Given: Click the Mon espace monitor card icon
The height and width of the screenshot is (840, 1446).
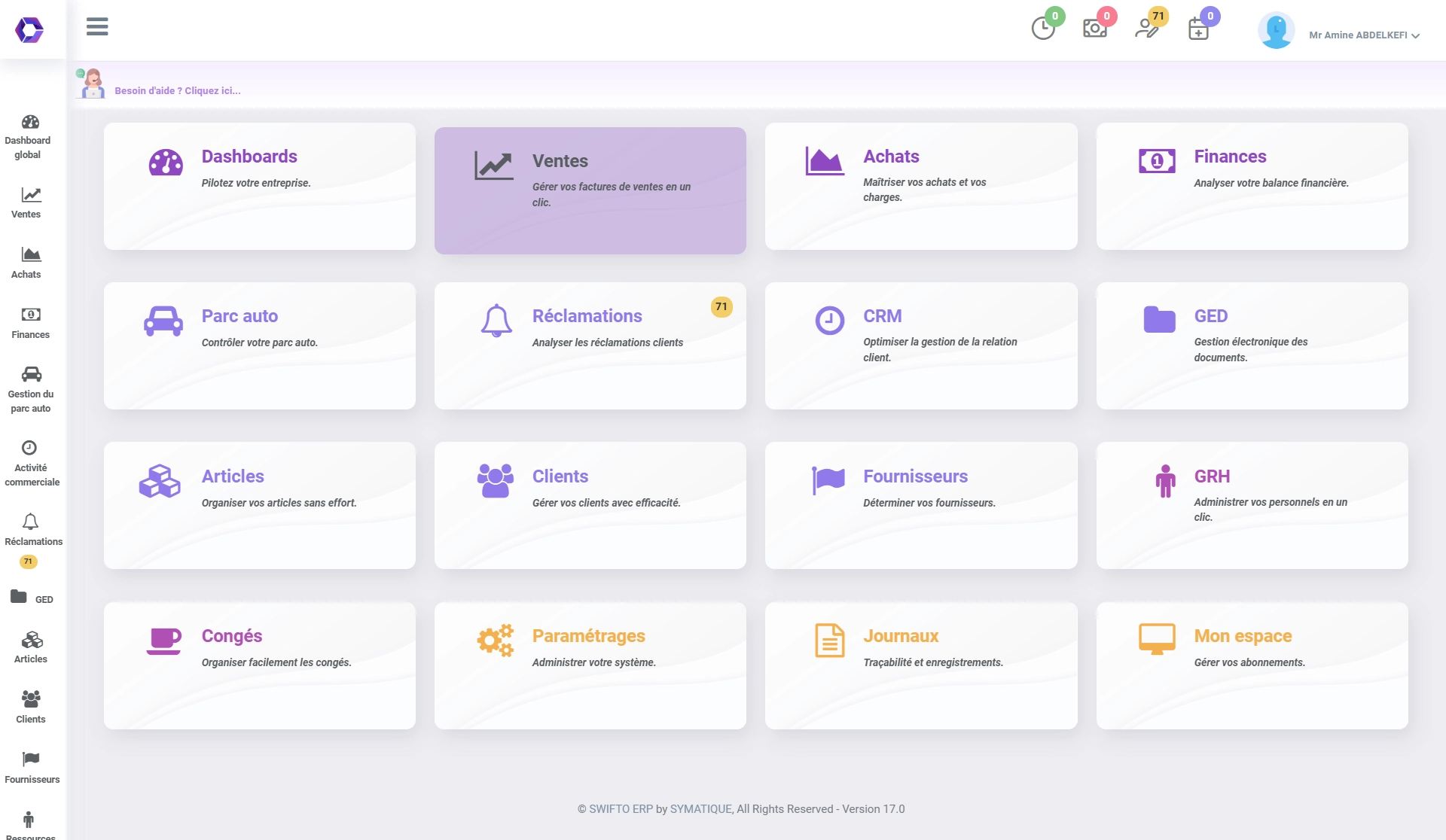Looking at the screenshot, I should [1157, 639].
